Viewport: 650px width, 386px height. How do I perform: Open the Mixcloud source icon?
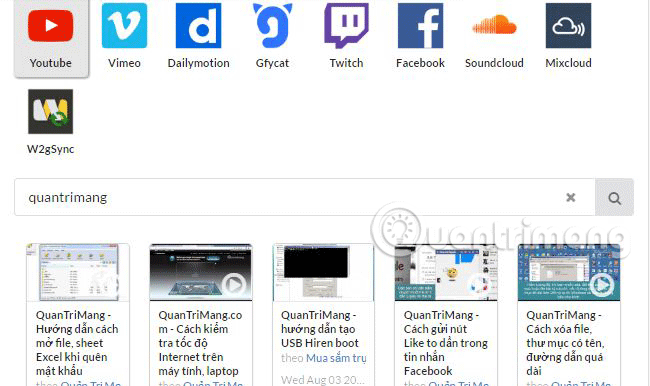[568, 26]
